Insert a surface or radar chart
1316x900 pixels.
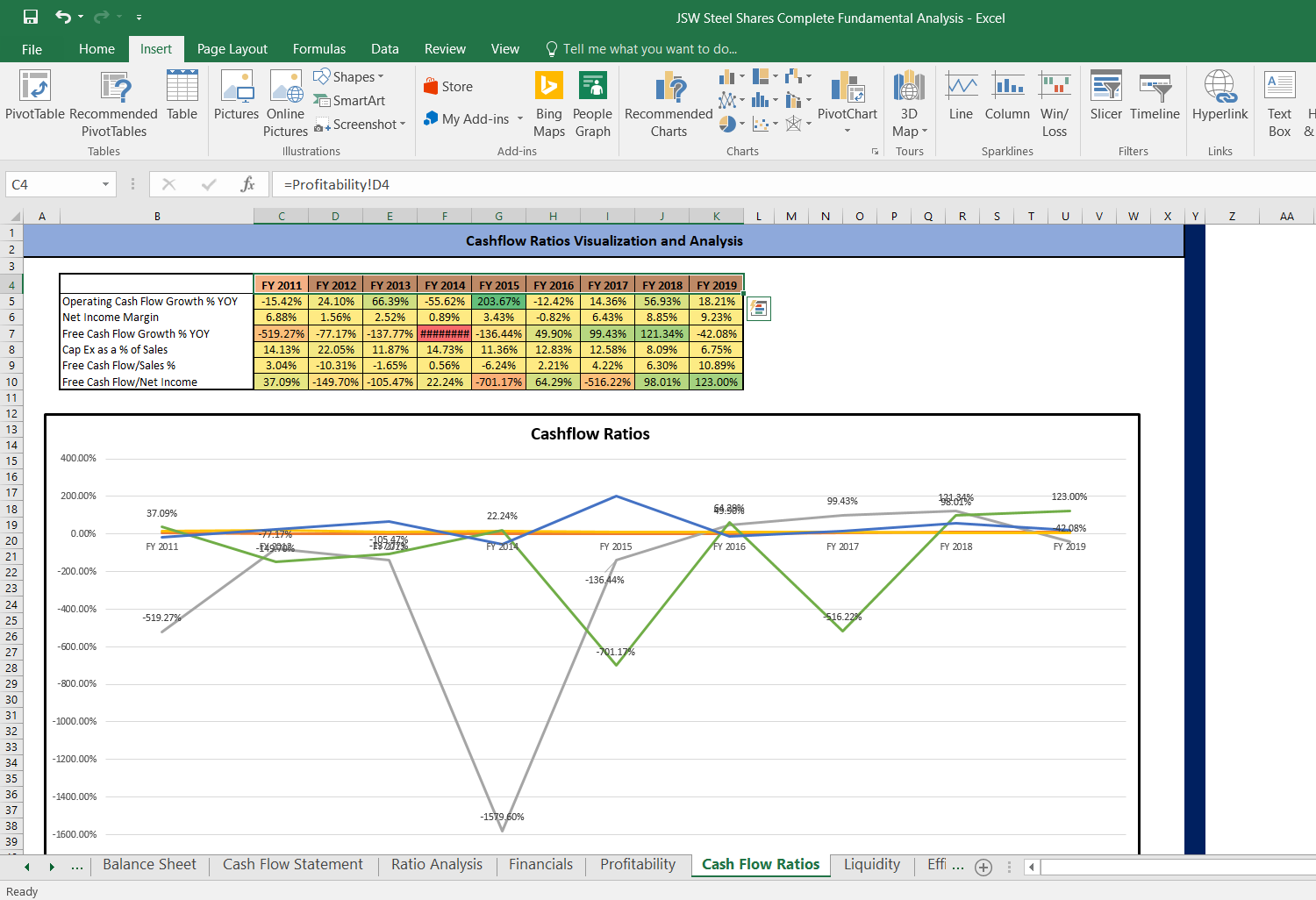tap(797, 124)
